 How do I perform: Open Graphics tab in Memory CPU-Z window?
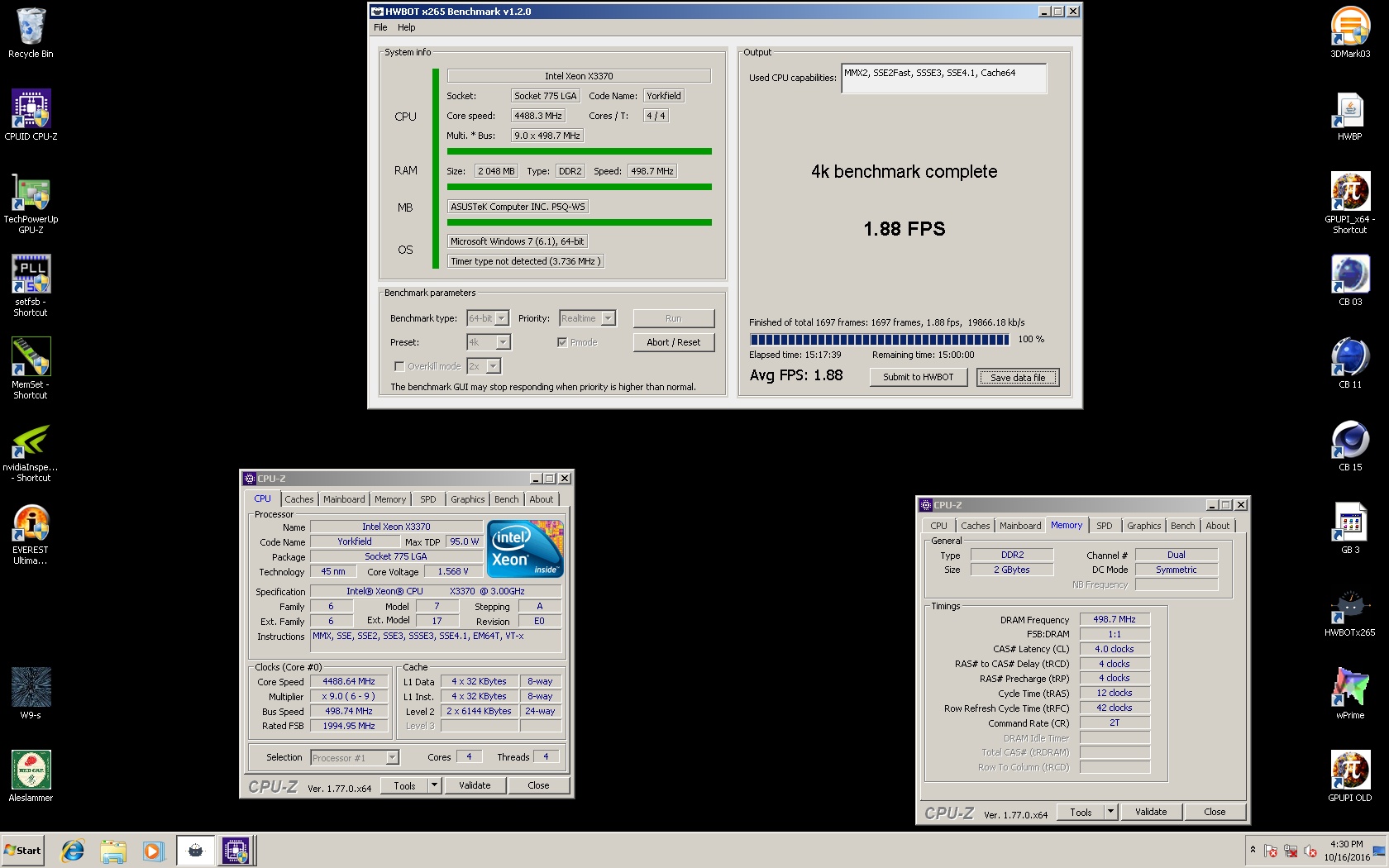(1143, 526)
